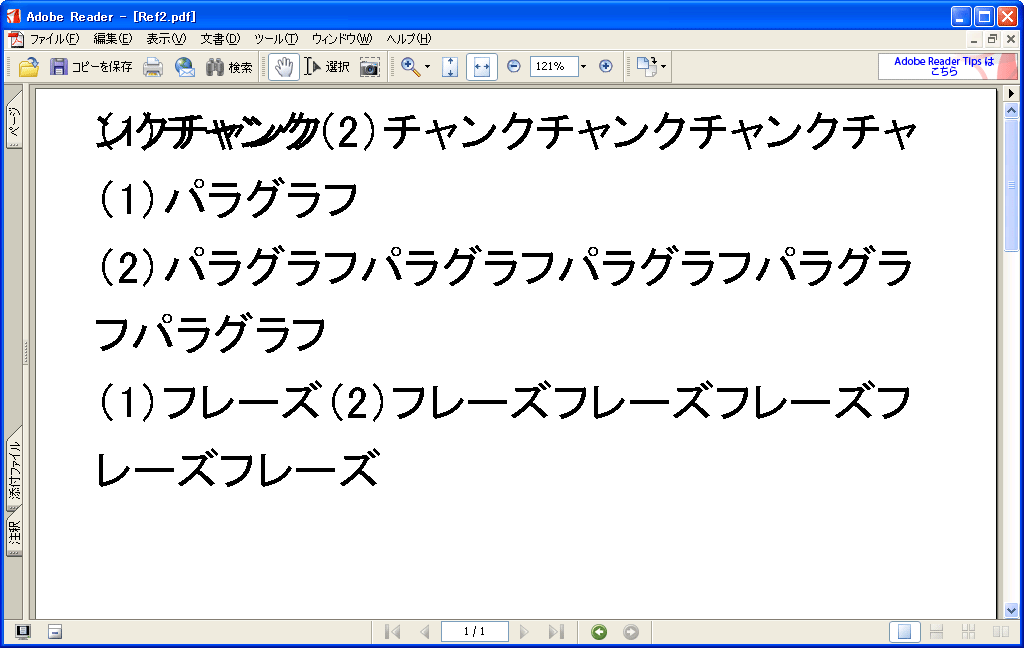Select the 選択 text selection tool
This screenshot has height=648, width=1024.
(x=327, y=66)
